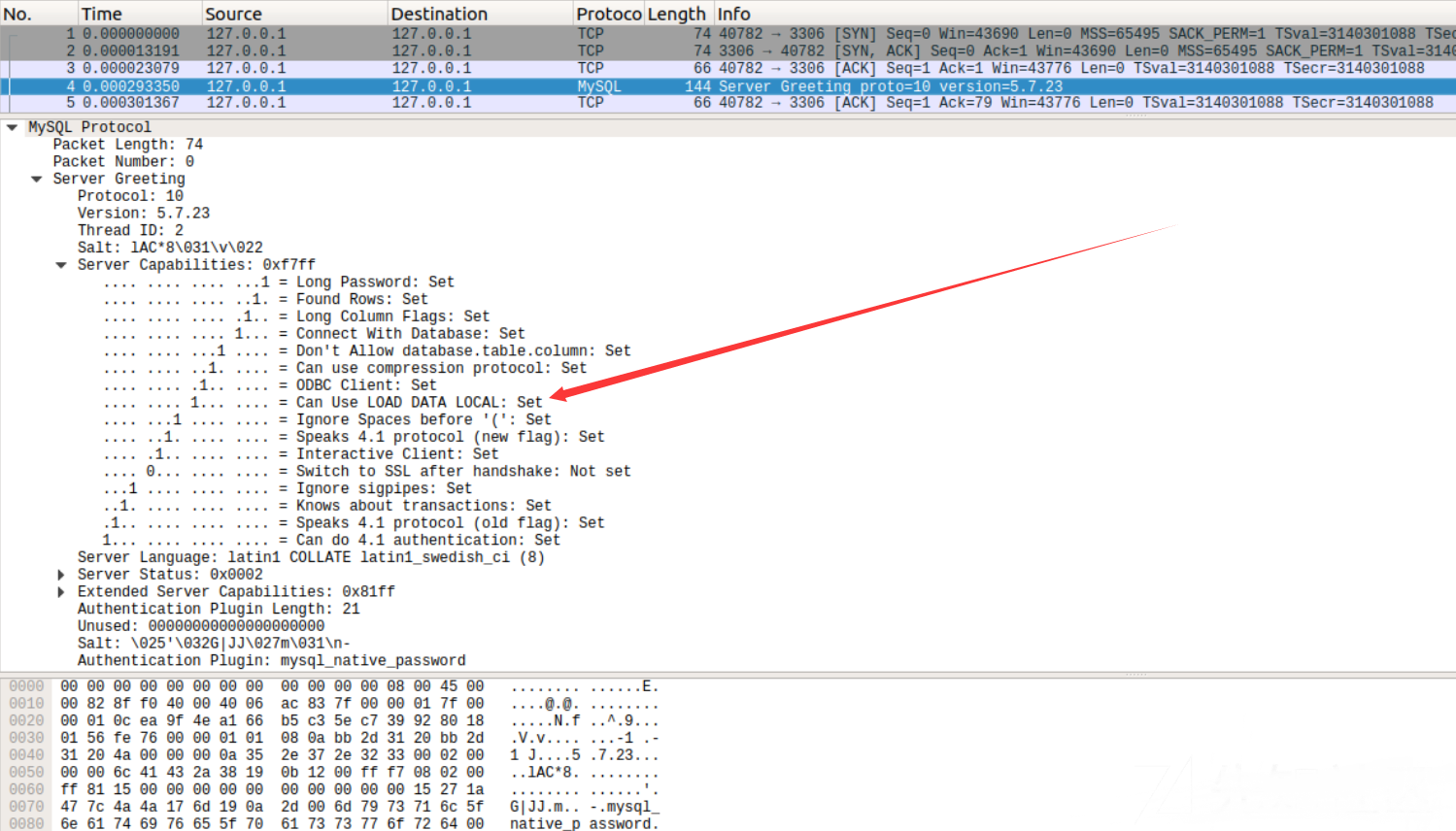Select the Connect With Database: Set flag
The height and width of the screenshot is (831, 1456).
(314, 334)
